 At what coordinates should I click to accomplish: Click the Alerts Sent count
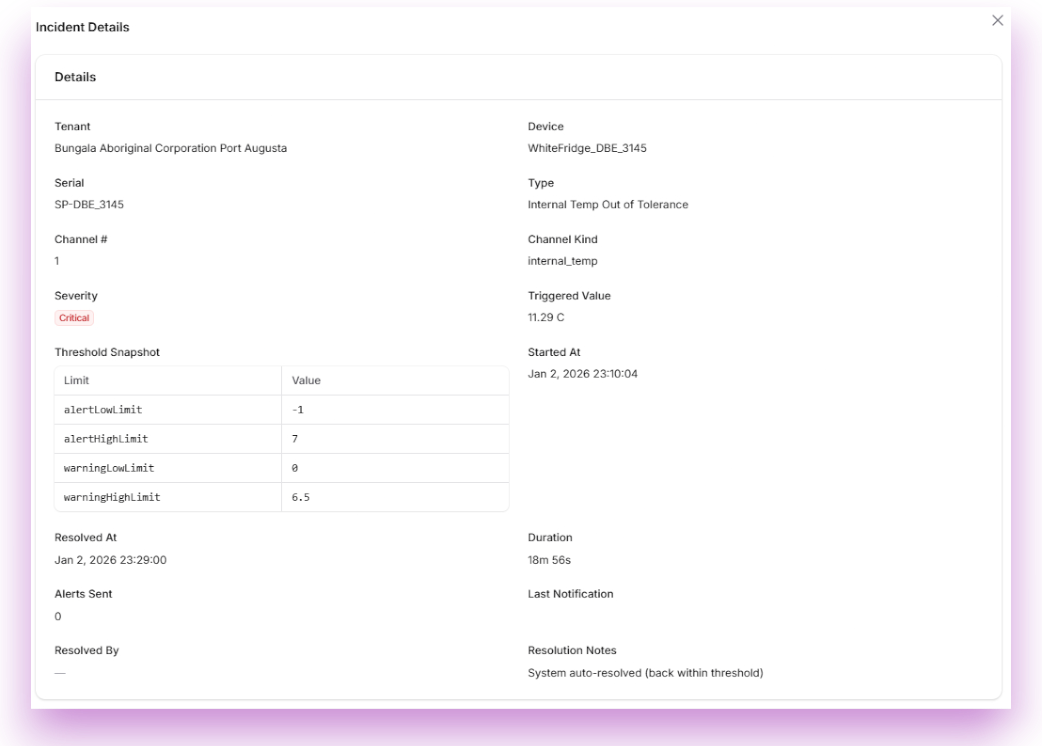pyautogui.click(x=57, y=616)
